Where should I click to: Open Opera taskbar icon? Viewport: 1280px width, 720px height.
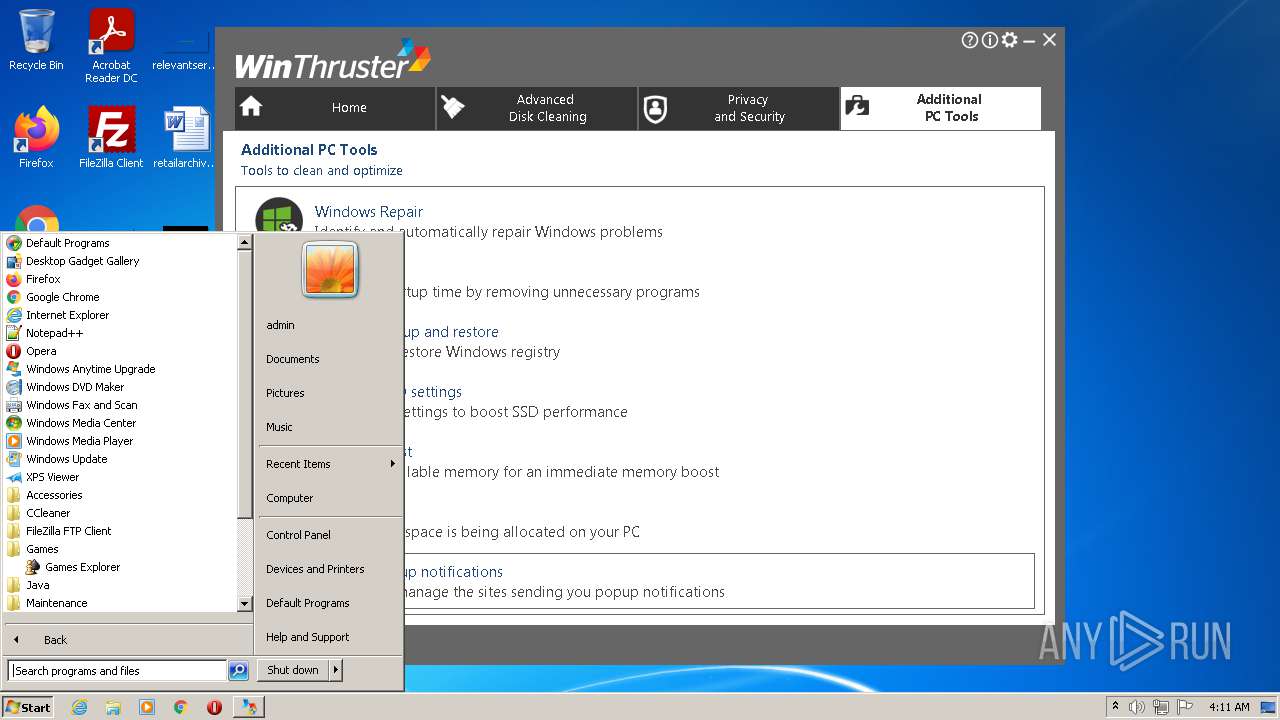click(x=214, y=707)
